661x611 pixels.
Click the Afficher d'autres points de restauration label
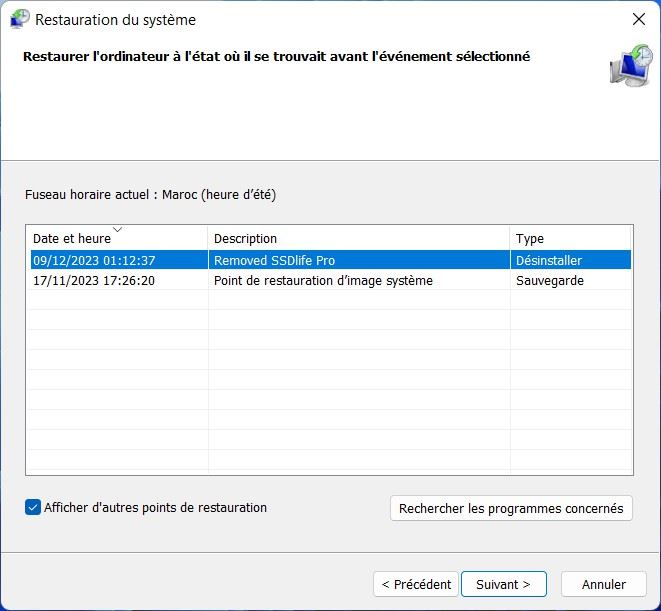click(155, 507)
